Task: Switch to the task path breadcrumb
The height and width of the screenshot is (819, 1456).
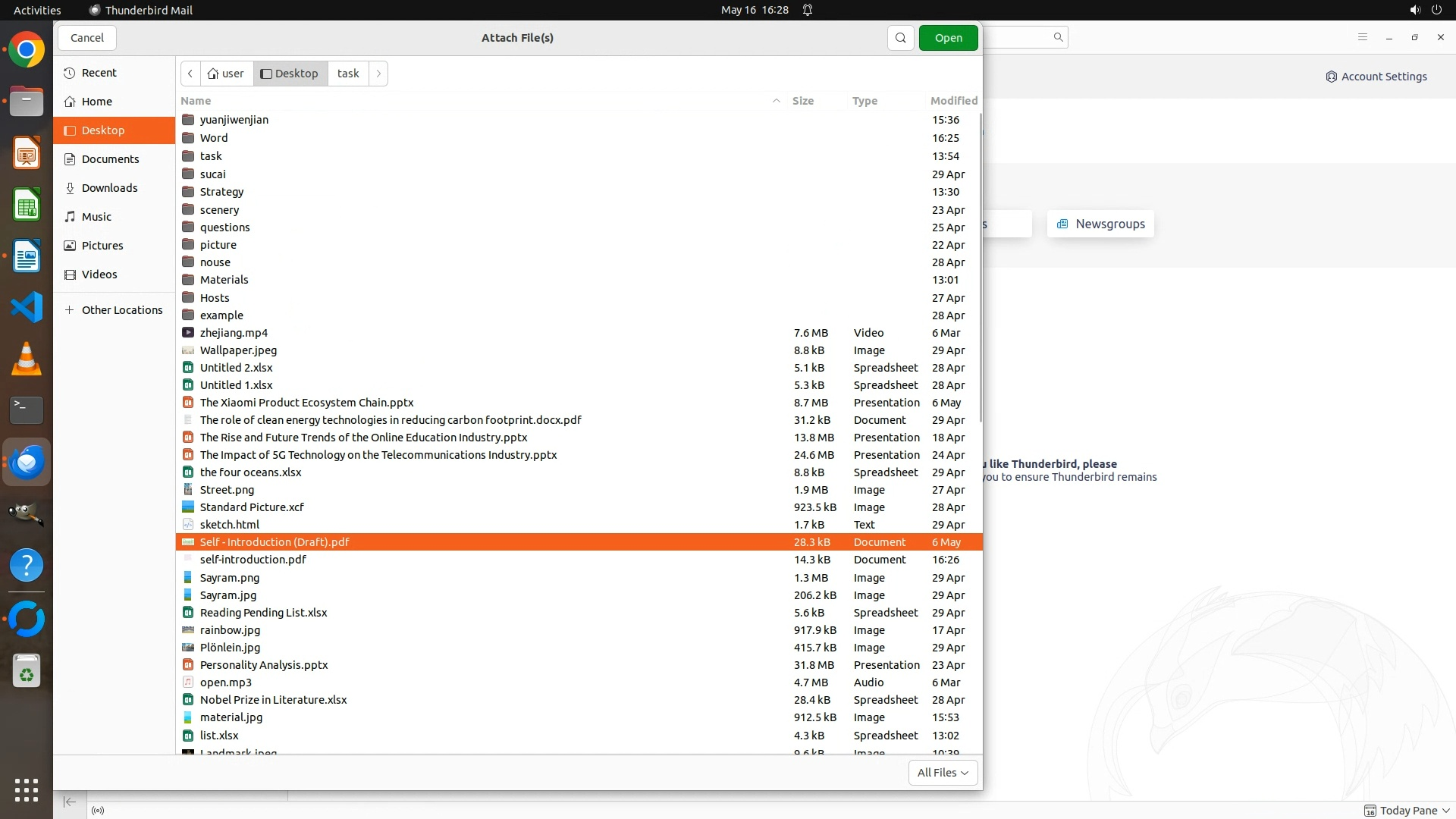Action: [x=348, y=74]
